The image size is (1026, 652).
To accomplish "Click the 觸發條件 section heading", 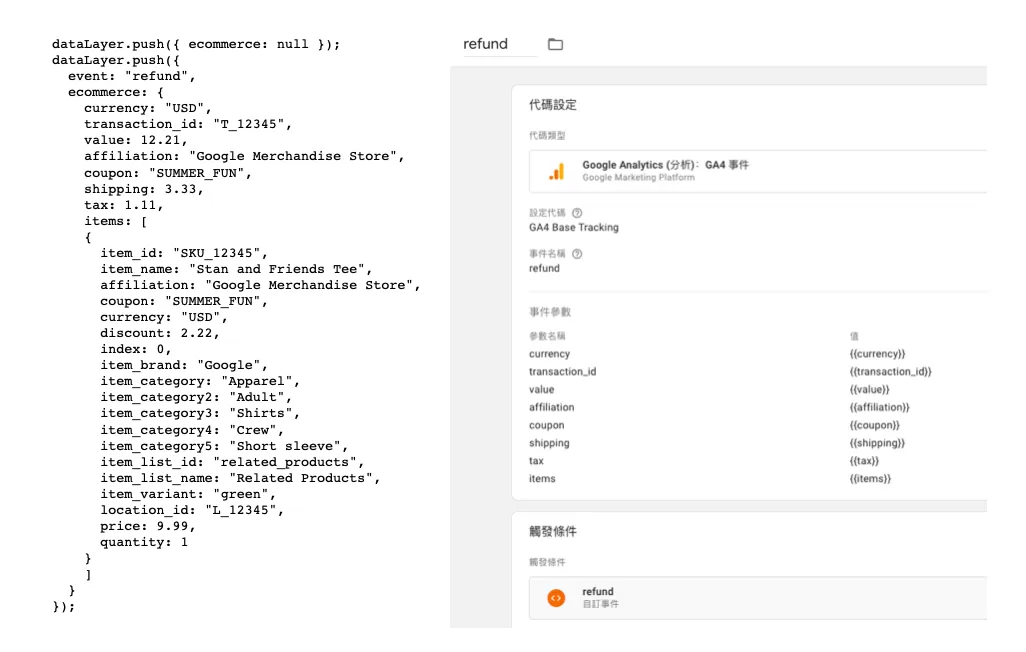I will (x=553, y=532).
